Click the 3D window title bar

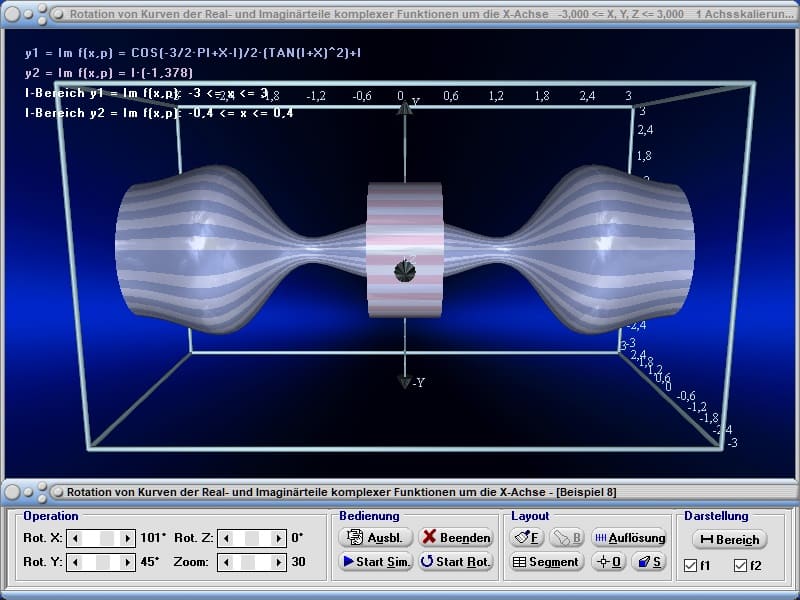[x=400, y=14]
